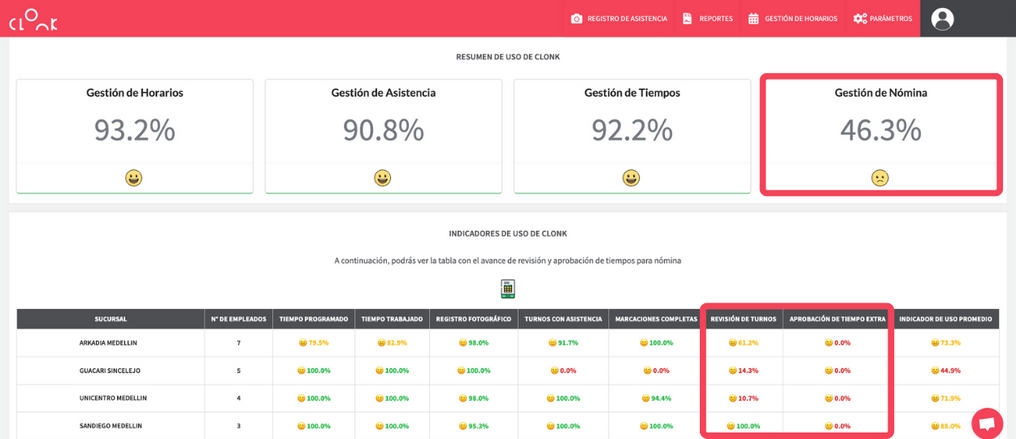This screenshot has height=439, width=1016.
Task: Click the camera icon in navbar
Action: click(x=577, y=19)
